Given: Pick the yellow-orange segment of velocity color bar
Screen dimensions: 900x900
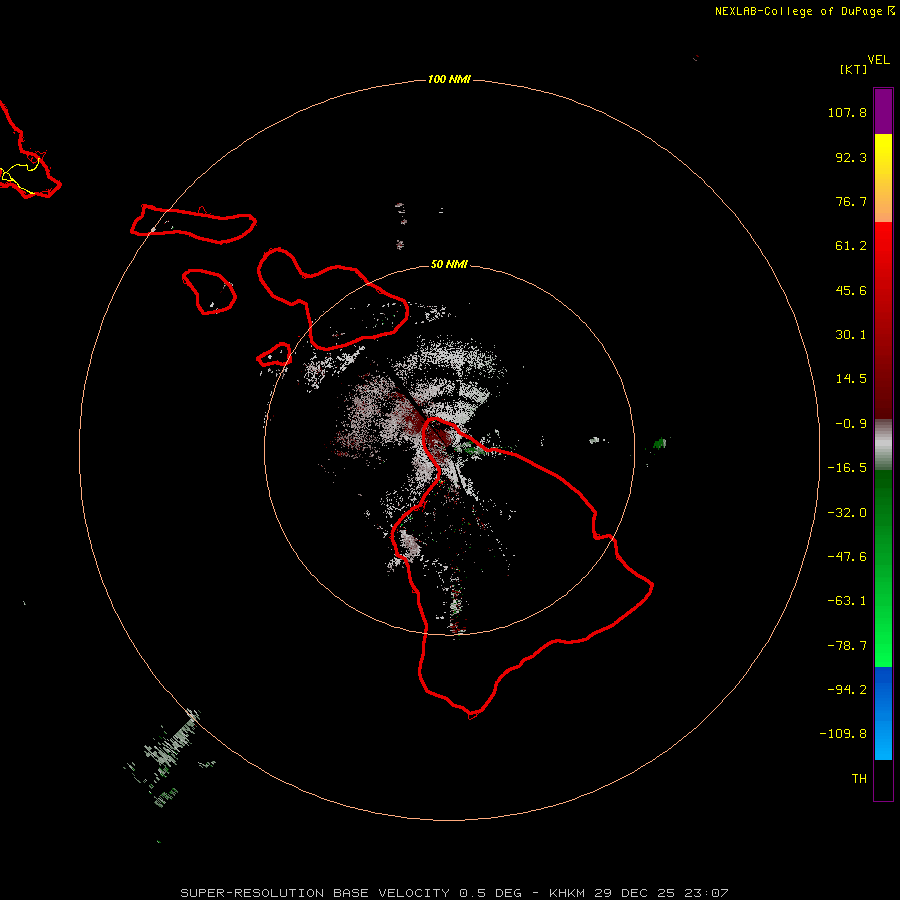Looking at the screenshot, I should tap(883, 178).
